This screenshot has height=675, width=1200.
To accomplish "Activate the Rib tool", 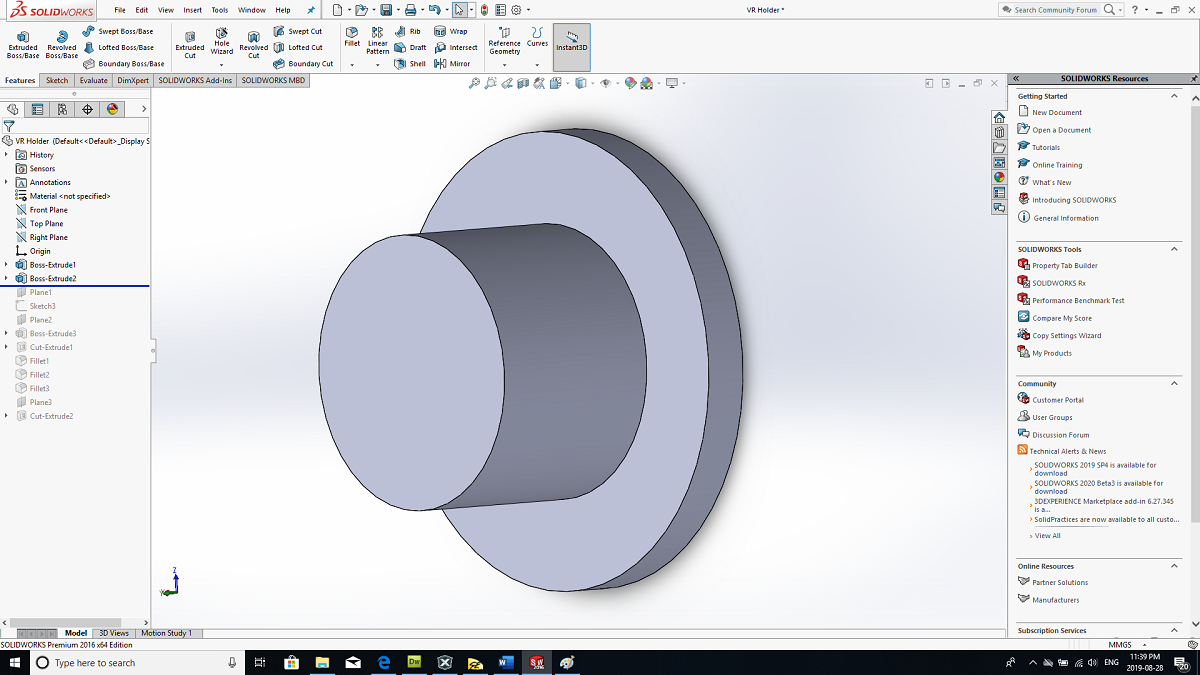I will click(408, 31).
